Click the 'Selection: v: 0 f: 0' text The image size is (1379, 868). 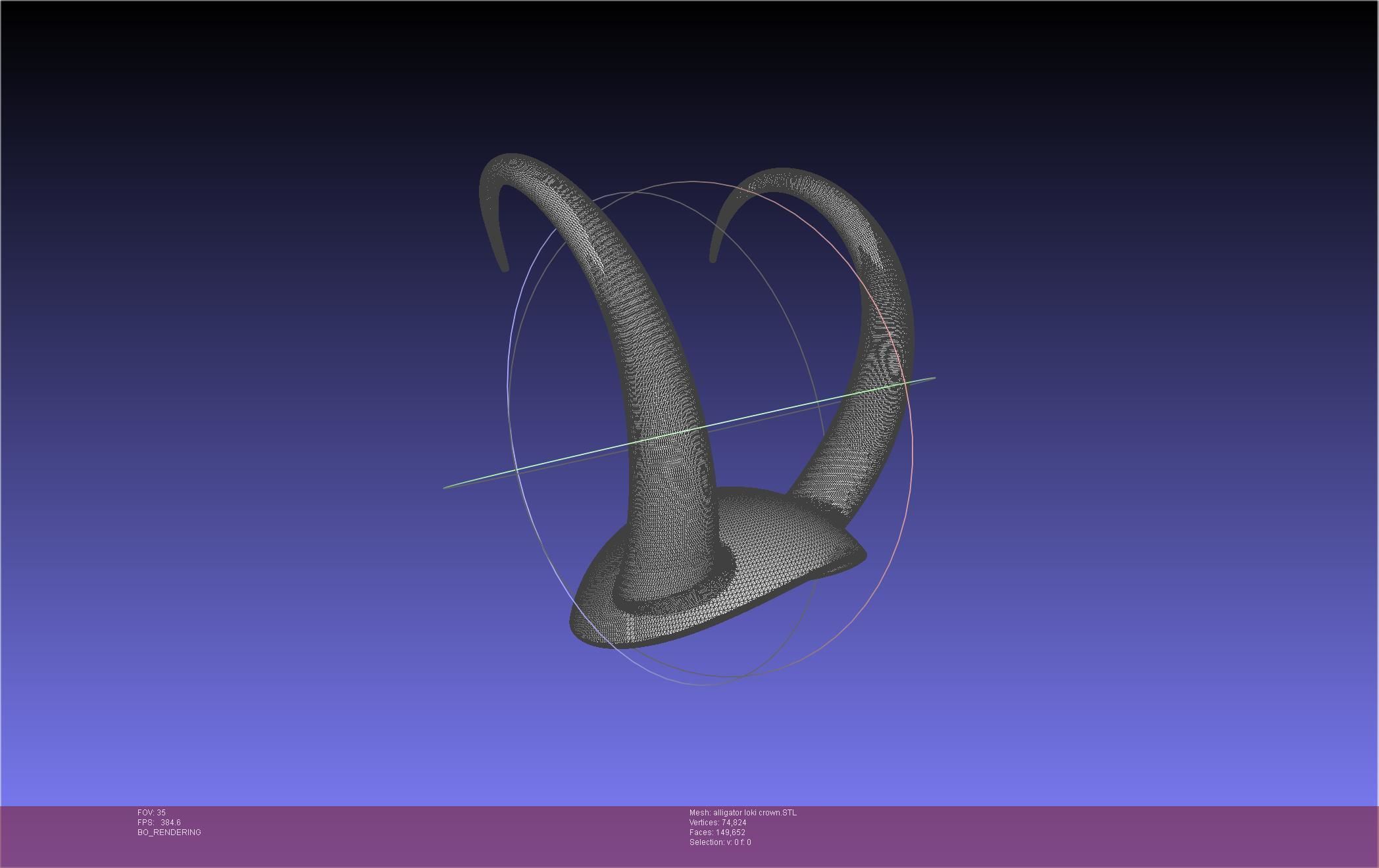720,842
